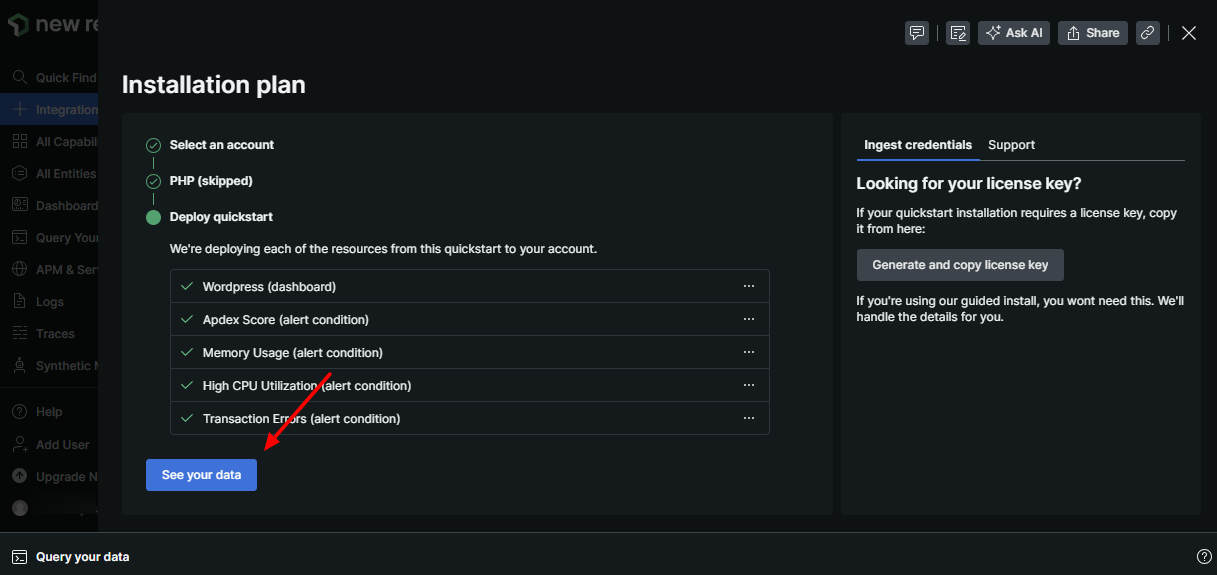Viewport: 1217px width, 575px height.
Task: Open options menu for Memory Usage alert
Action: [x=749, y=352]
